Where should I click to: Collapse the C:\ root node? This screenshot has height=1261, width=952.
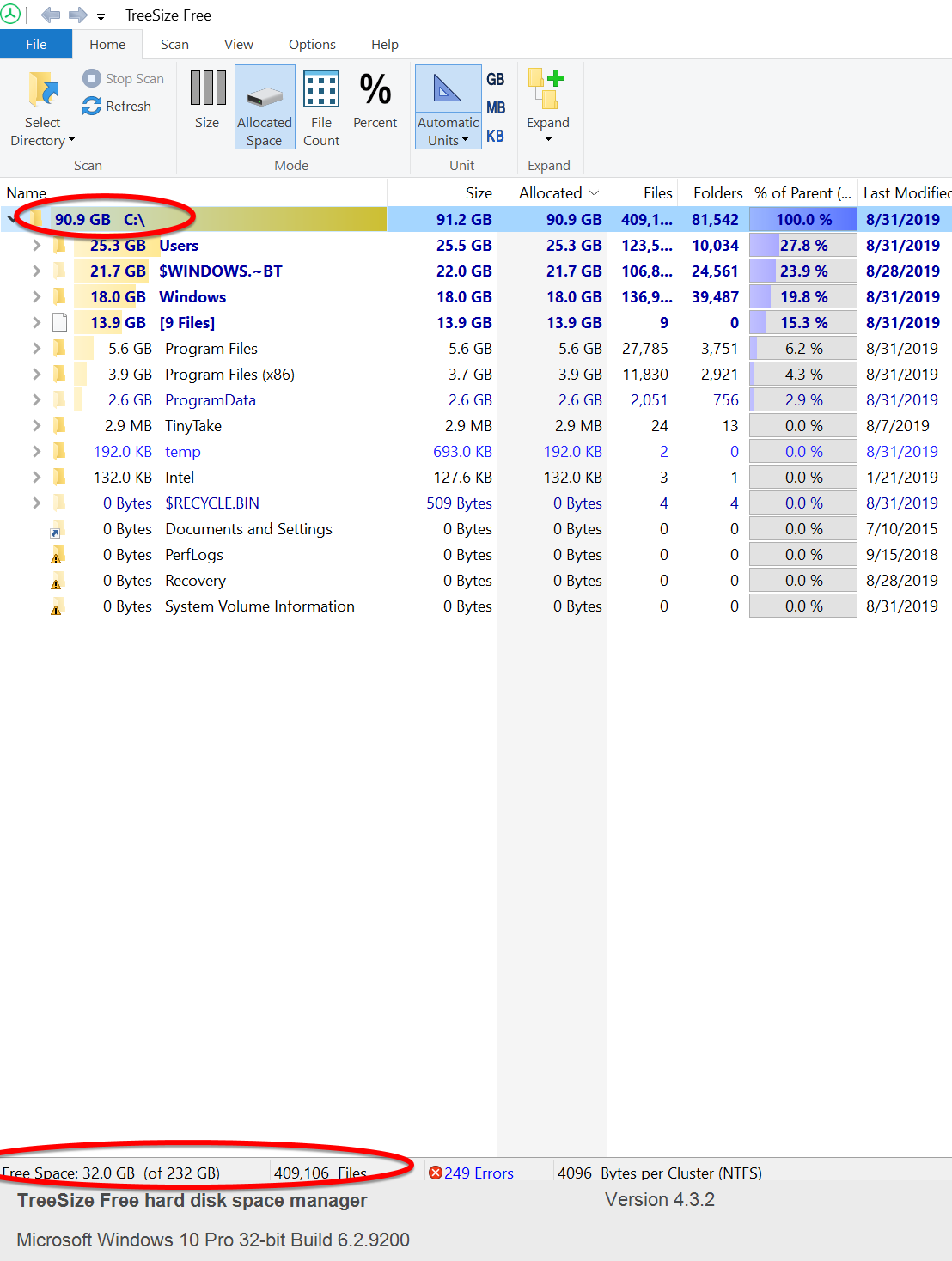11,219
